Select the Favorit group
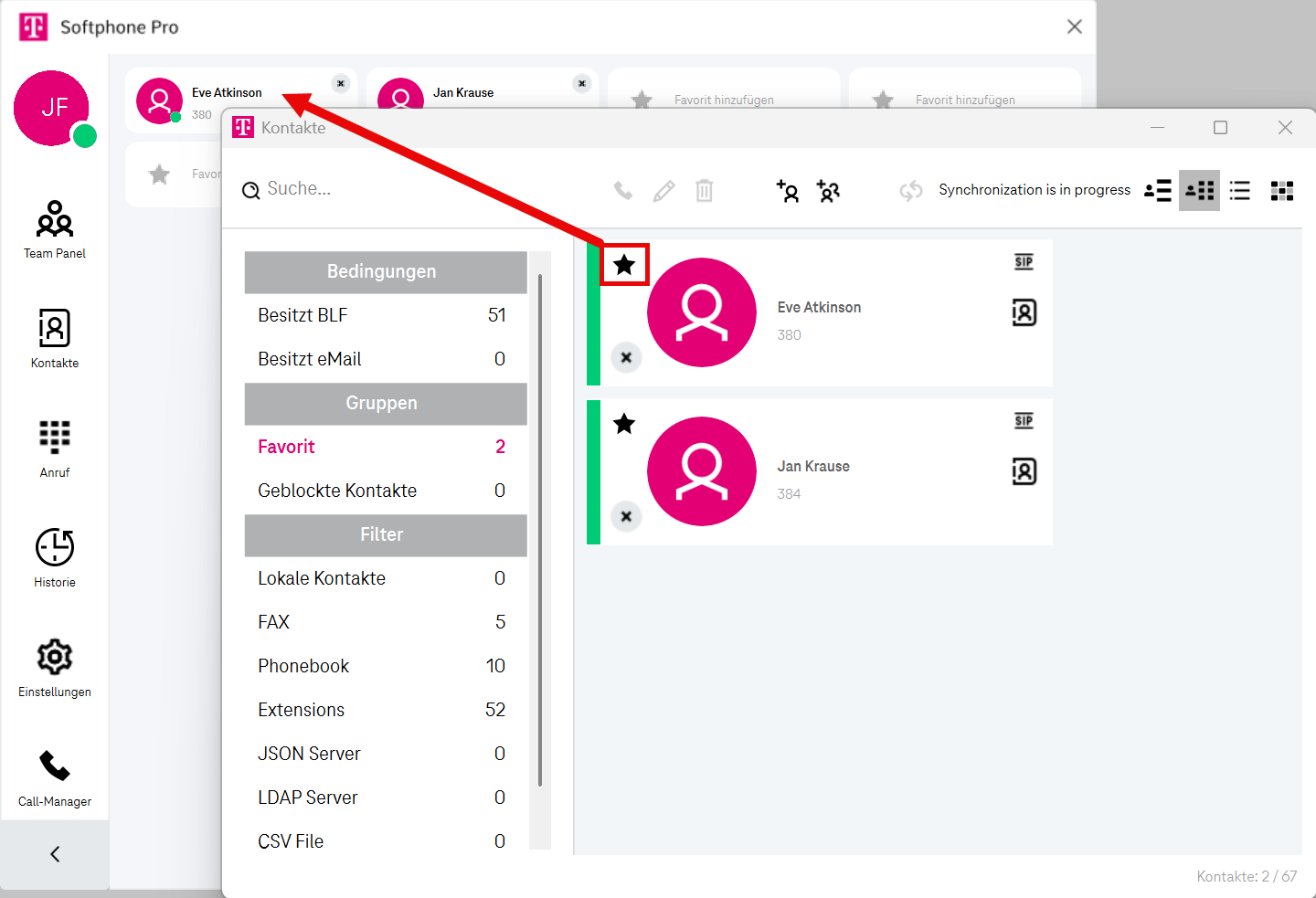Screen dimensions: 1316x898 (287, 447)
